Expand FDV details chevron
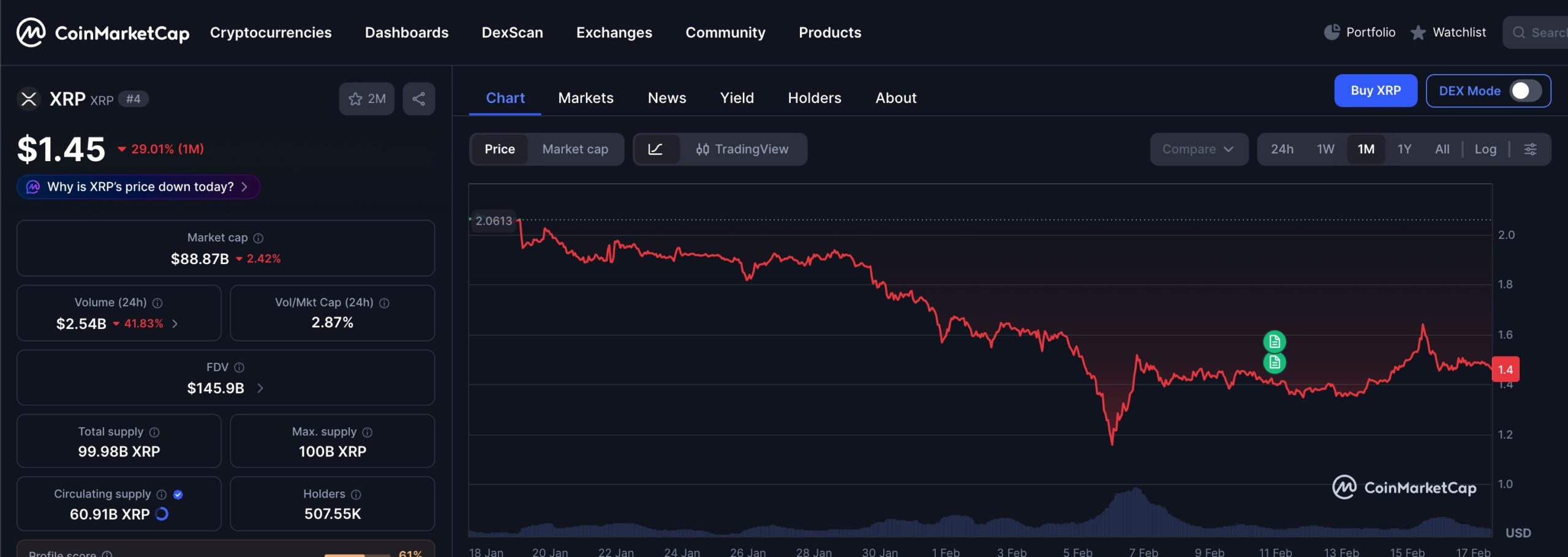Image resolution: width=1568 pixels, height=557 pixels. (260, 388)
